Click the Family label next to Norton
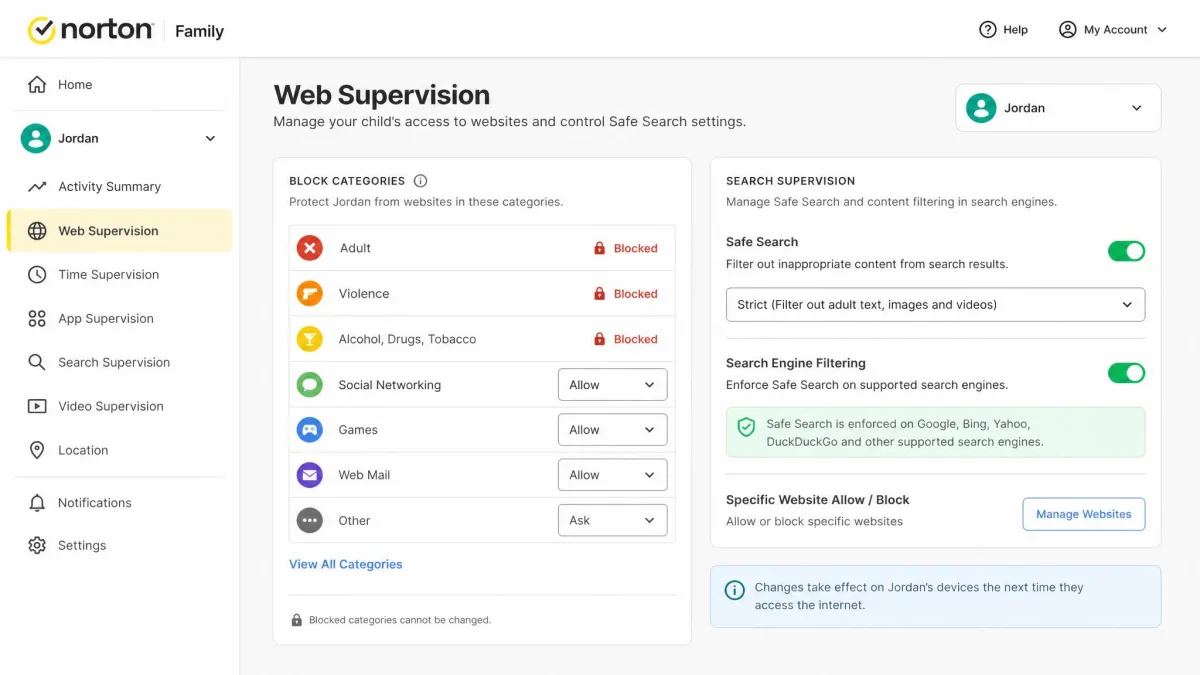The width and height of the screenshot is (1200, 675). pyautogui.click(x=199, y=31)
